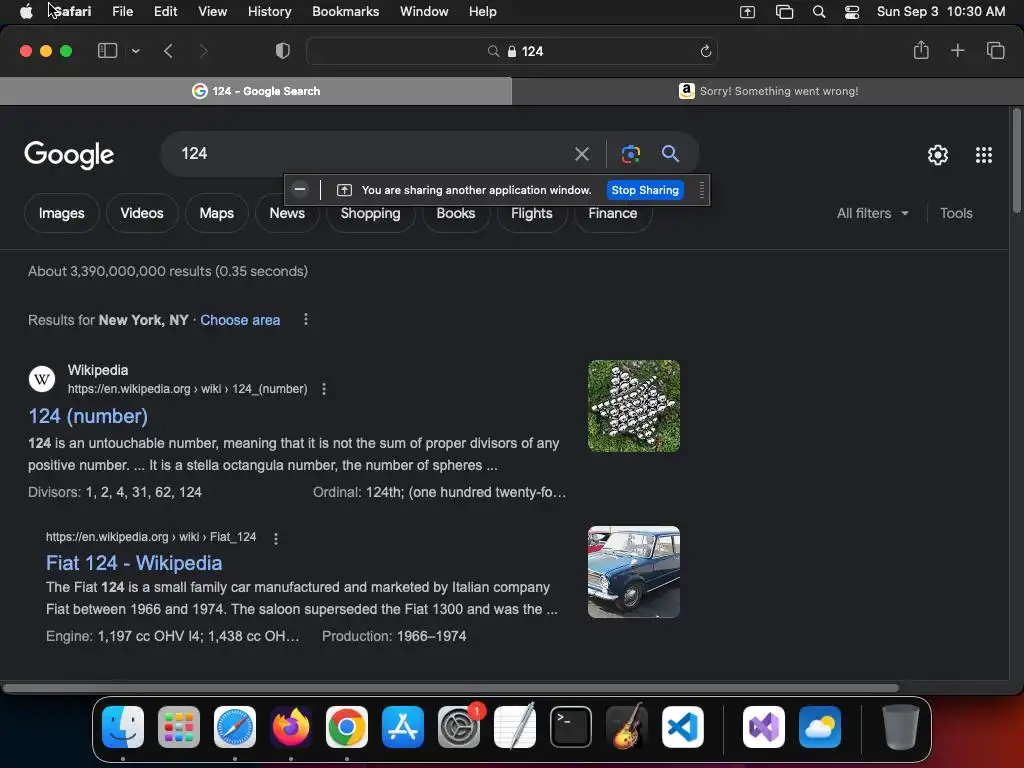
Task: Open the search Tools options
Action: [x=956, y=213]
